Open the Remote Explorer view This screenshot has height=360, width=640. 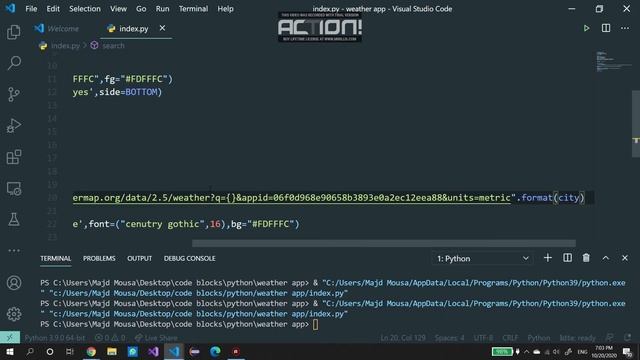[x=13, y=189]
